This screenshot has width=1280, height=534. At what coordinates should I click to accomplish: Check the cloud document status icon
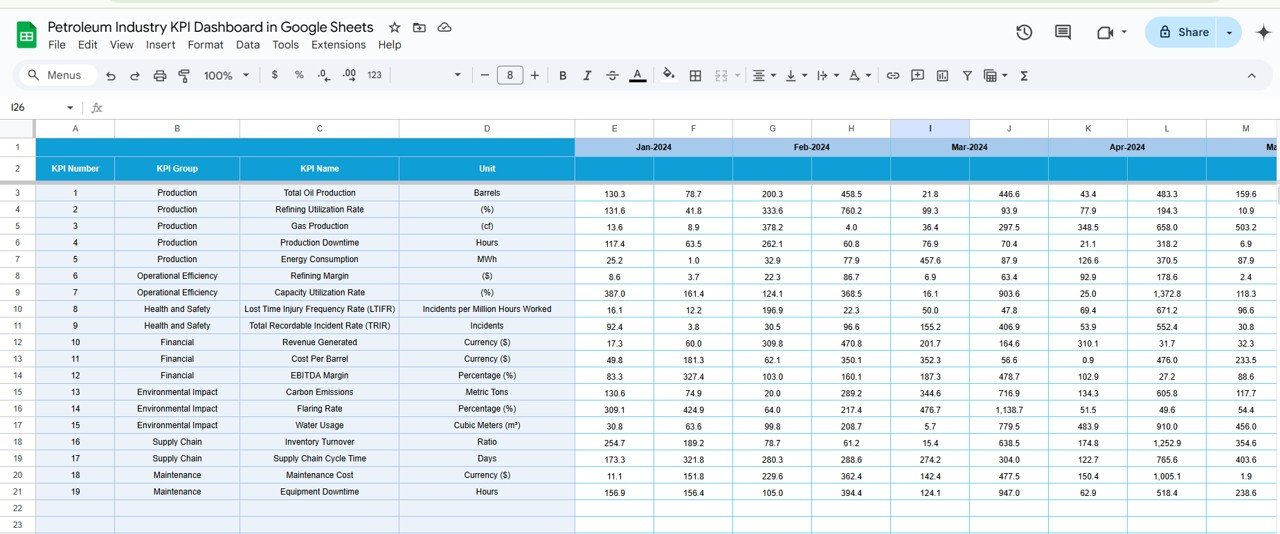pyautogui.click(x=444, y=27)
